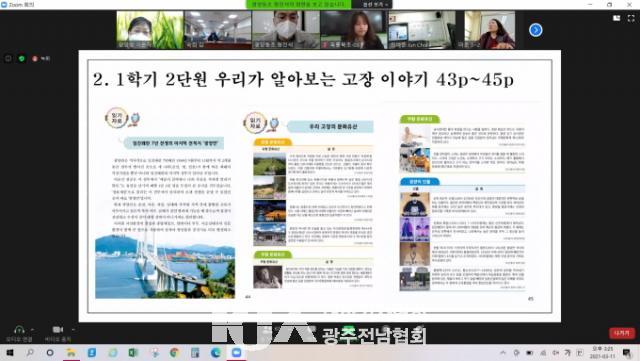Click the red leave meeting button

[622, 333]
